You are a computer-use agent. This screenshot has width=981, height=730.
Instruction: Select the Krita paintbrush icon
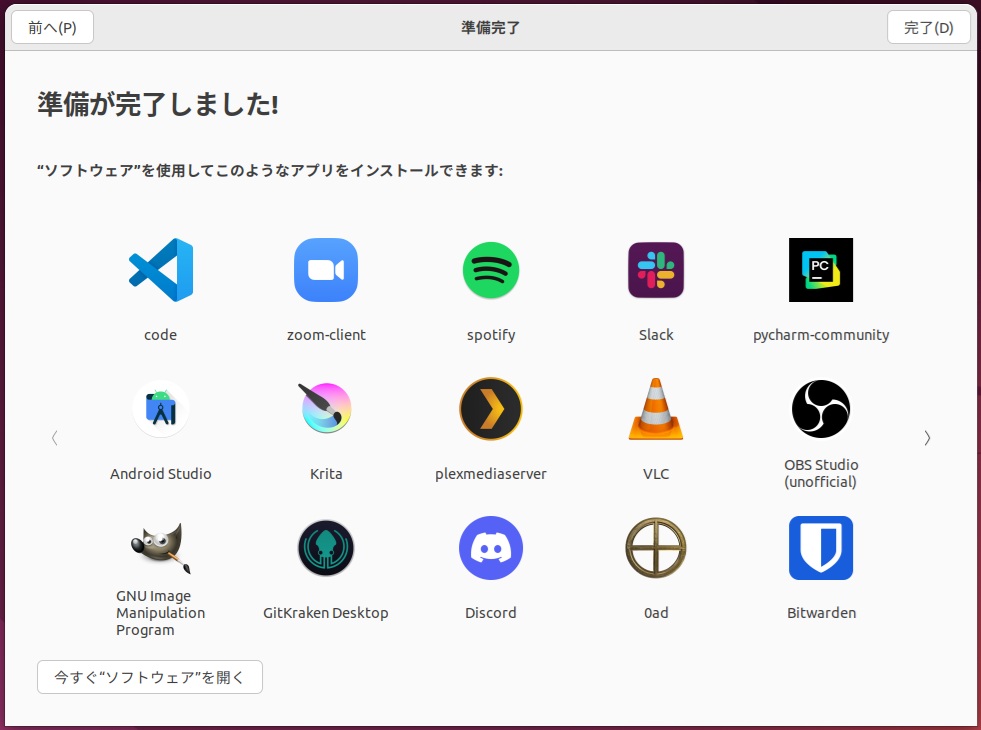326,408
